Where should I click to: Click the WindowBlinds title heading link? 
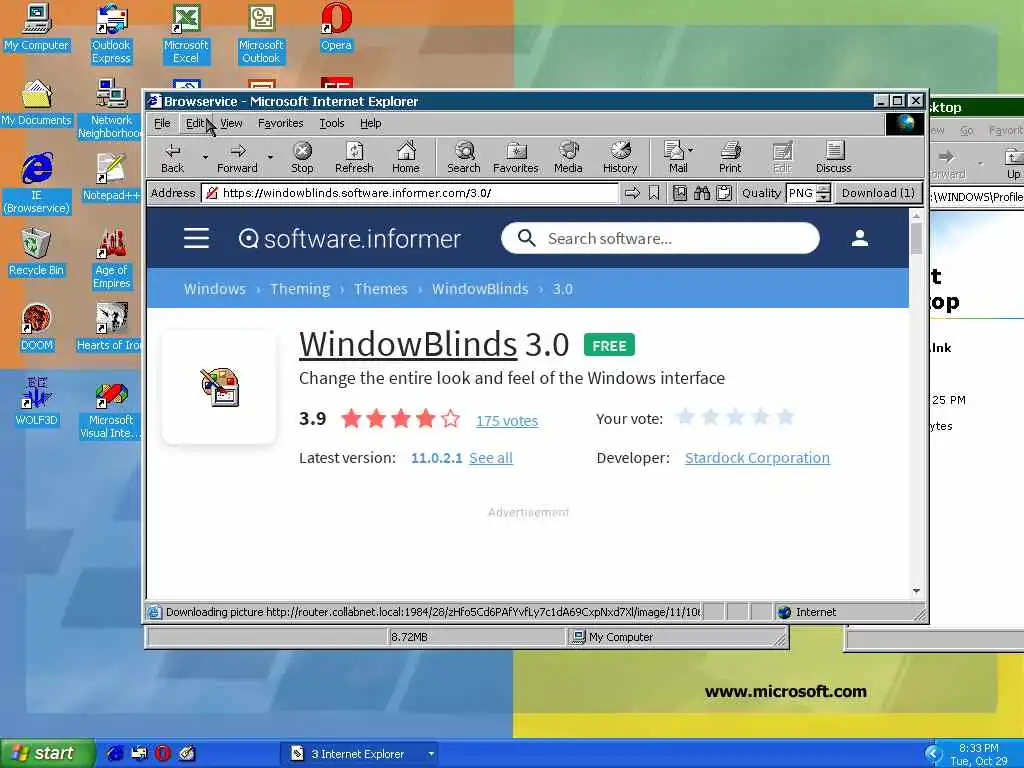[408, 344]
